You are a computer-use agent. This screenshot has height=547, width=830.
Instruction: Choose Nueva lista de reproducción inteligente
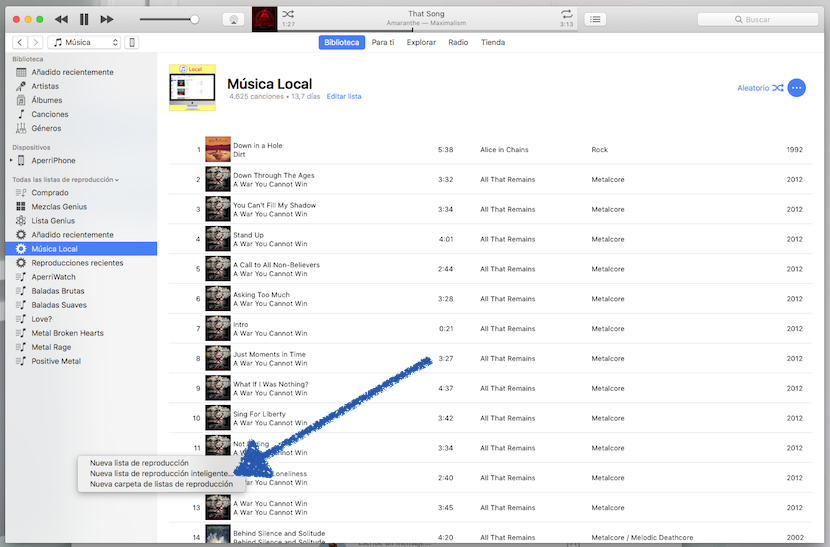click(160, 474)
